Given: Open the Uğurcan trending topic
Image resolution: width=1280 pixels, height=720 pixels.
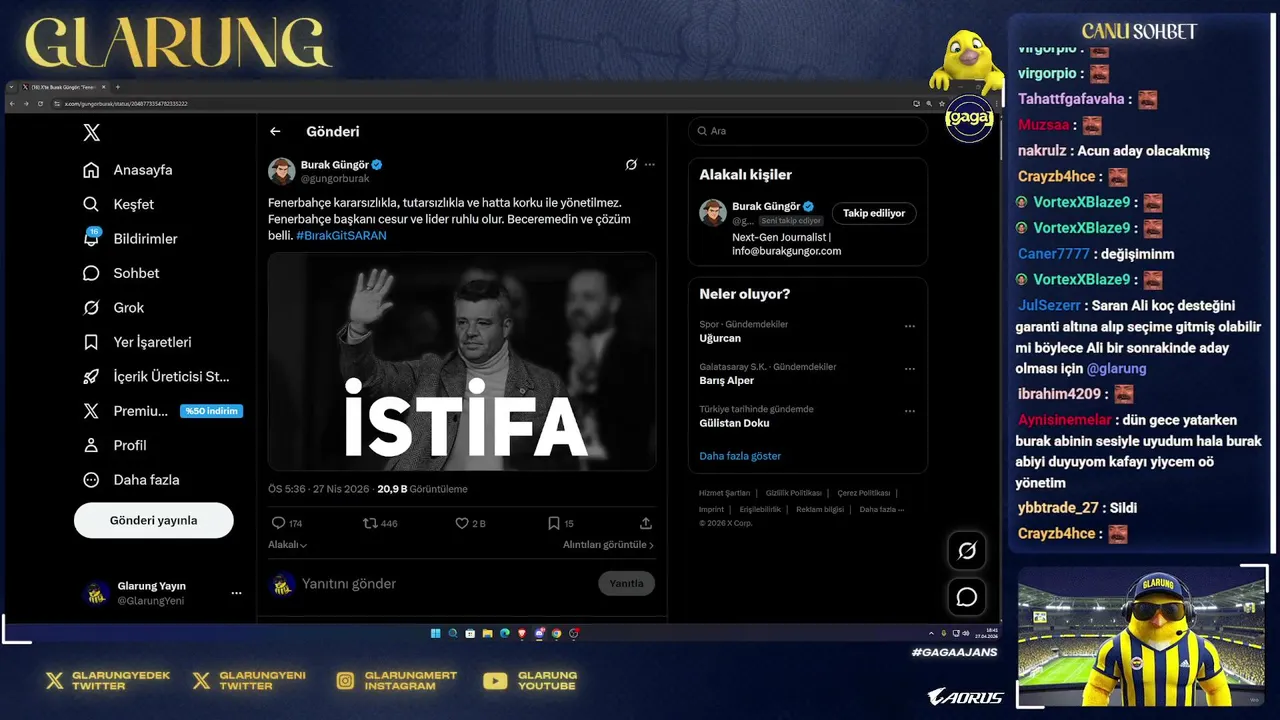Looking at the screenshot, I should [x=720, y=338].
